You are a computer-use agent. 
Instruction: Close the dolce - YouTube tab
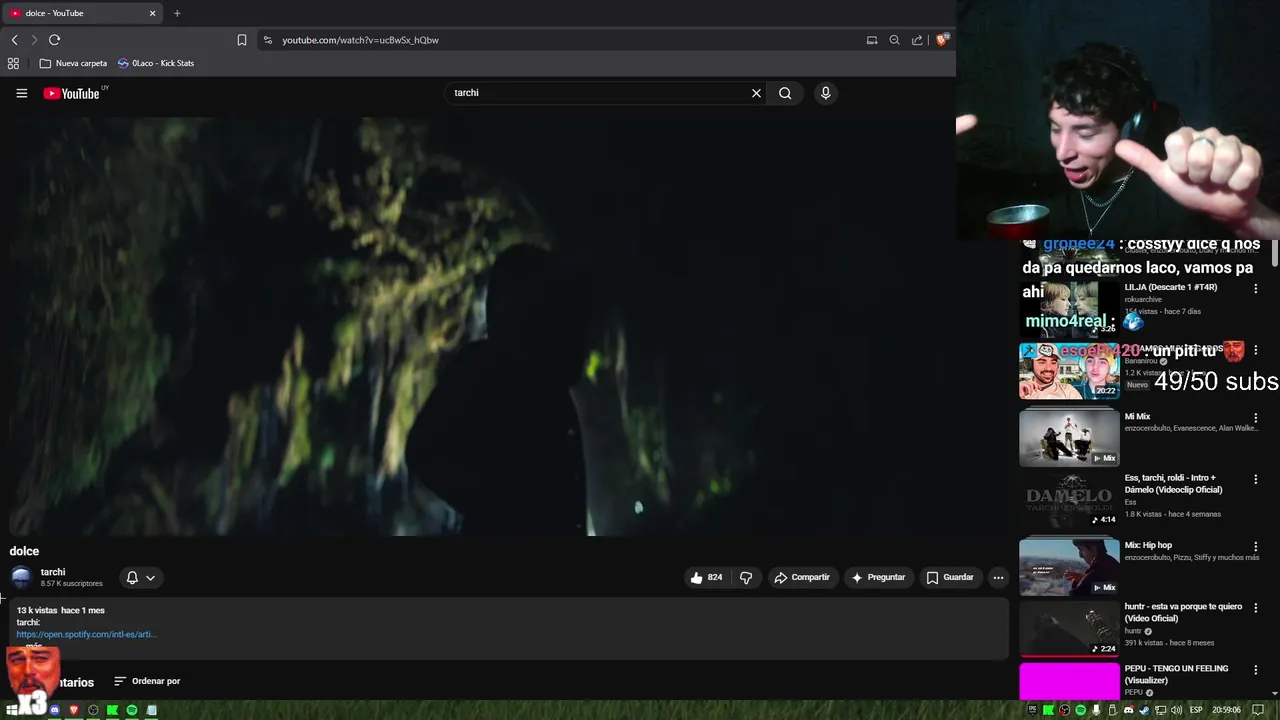[x=152, y=13]
